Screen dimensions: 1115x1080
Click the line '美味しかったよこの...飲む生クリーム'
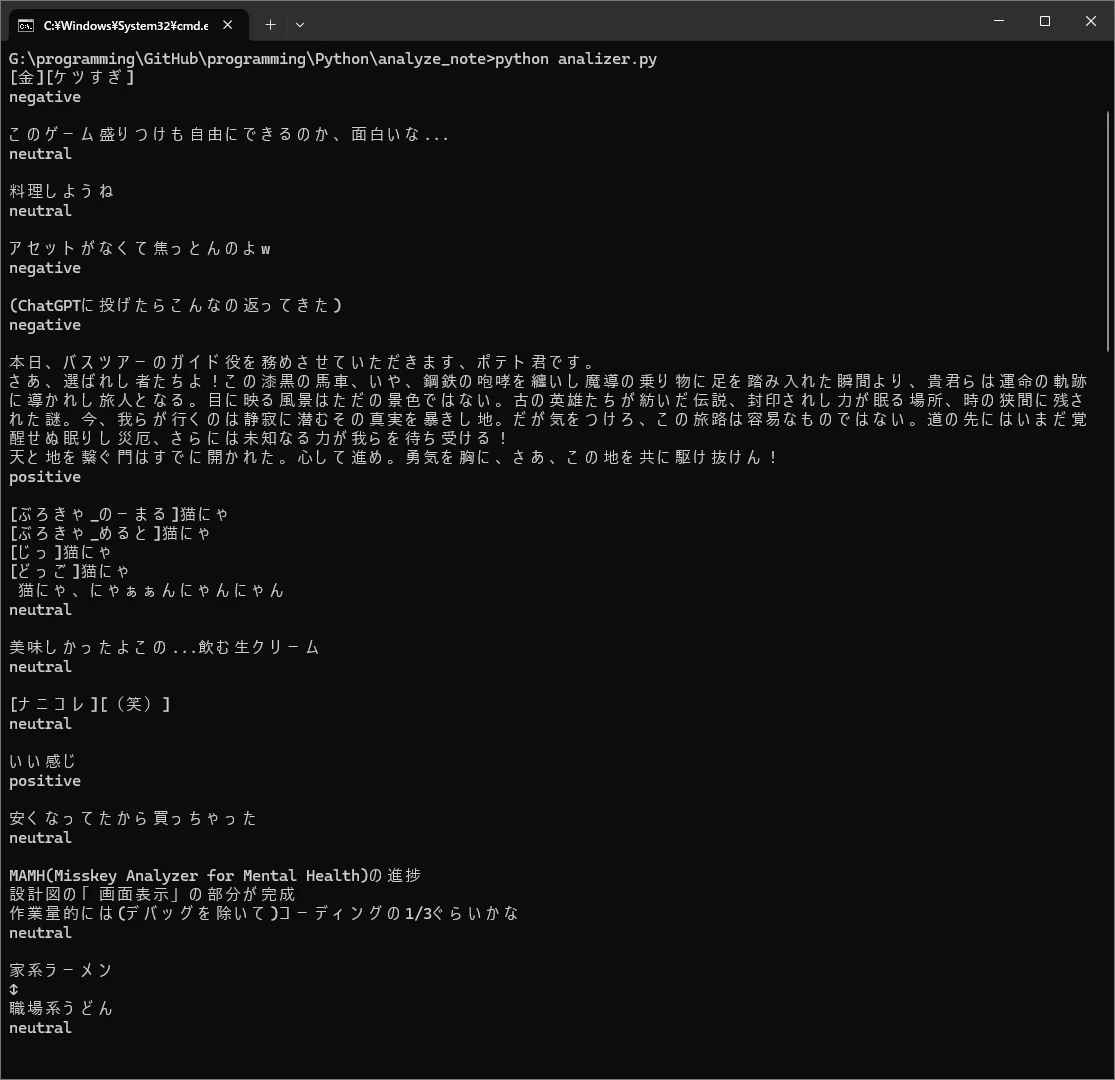click(x=164, y=647)
